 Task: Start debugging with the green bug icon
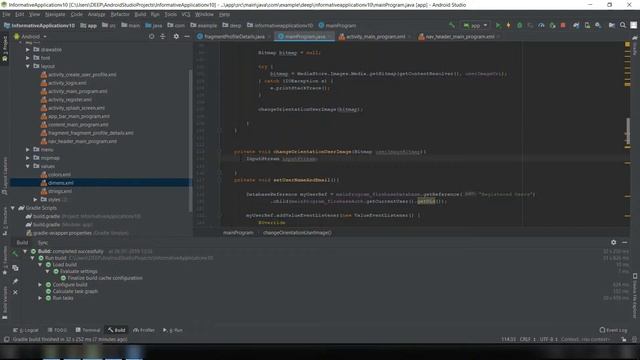point(520,25)
